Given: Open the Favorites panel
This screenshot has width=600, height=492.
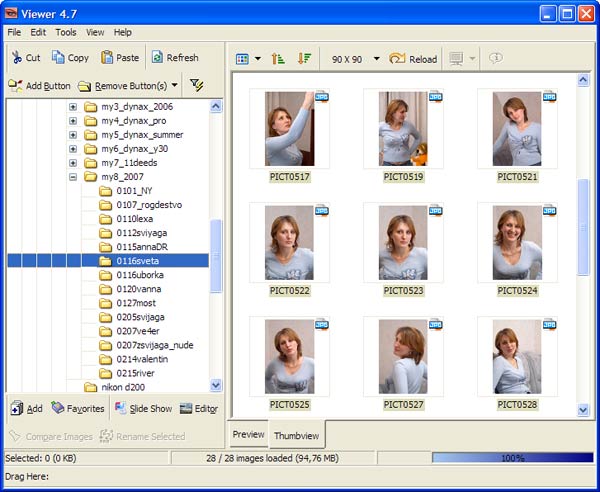Looking at the screenshot, I should (x=78, y=408).
